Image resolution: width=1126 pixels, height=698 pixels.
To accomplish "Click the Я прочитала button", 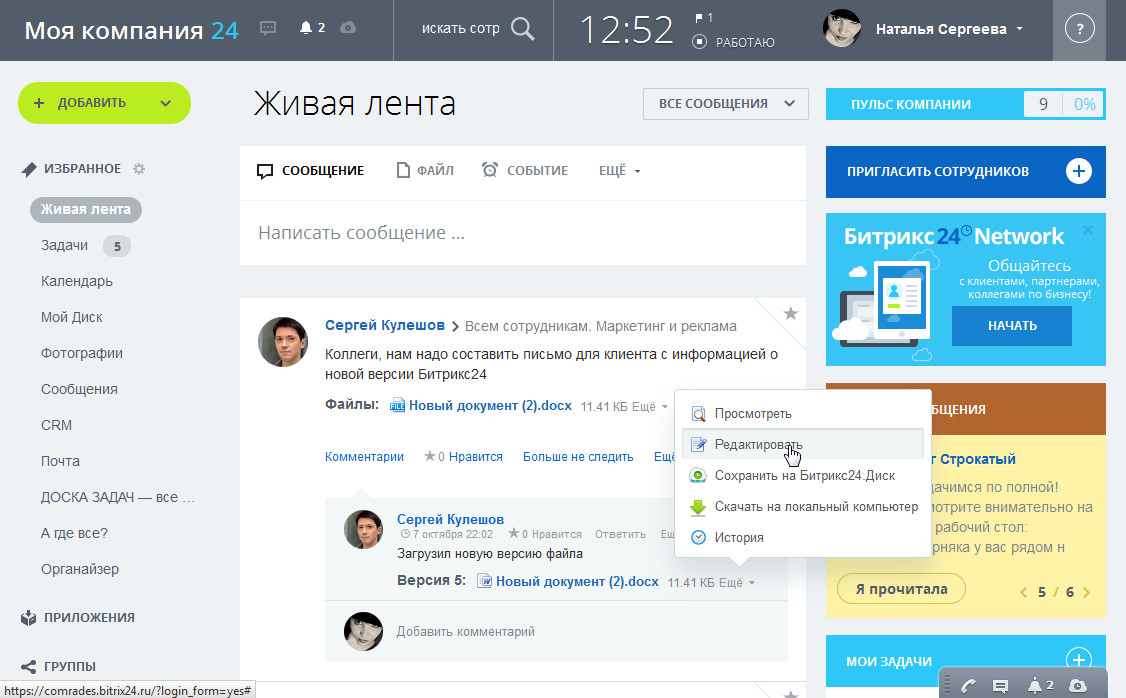I will point(901,589).
